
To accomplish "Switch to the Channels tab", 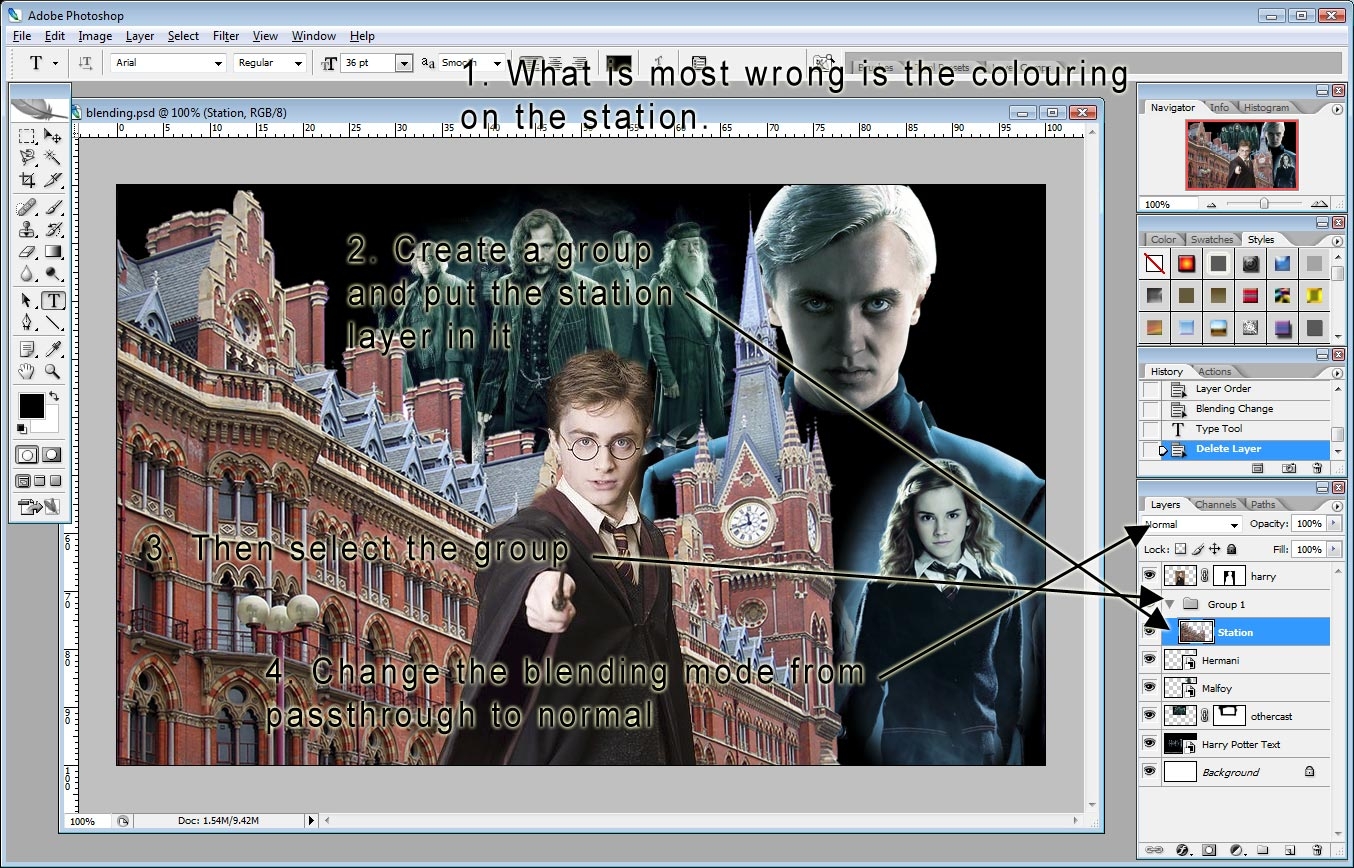I will pyautogui.click(x=1215, y=505).
